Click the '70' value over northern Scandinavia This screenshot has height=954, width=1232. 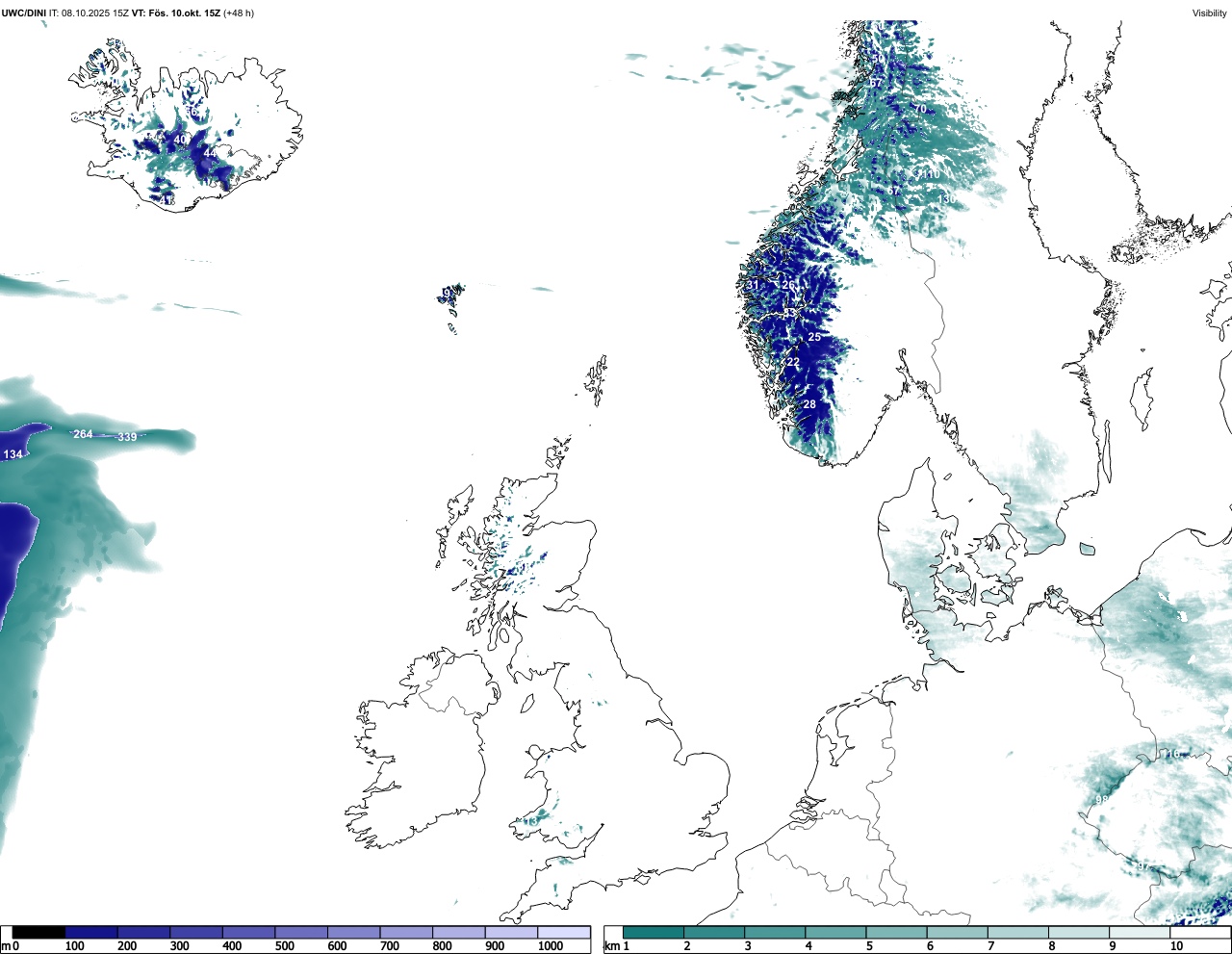pos(920,109)
